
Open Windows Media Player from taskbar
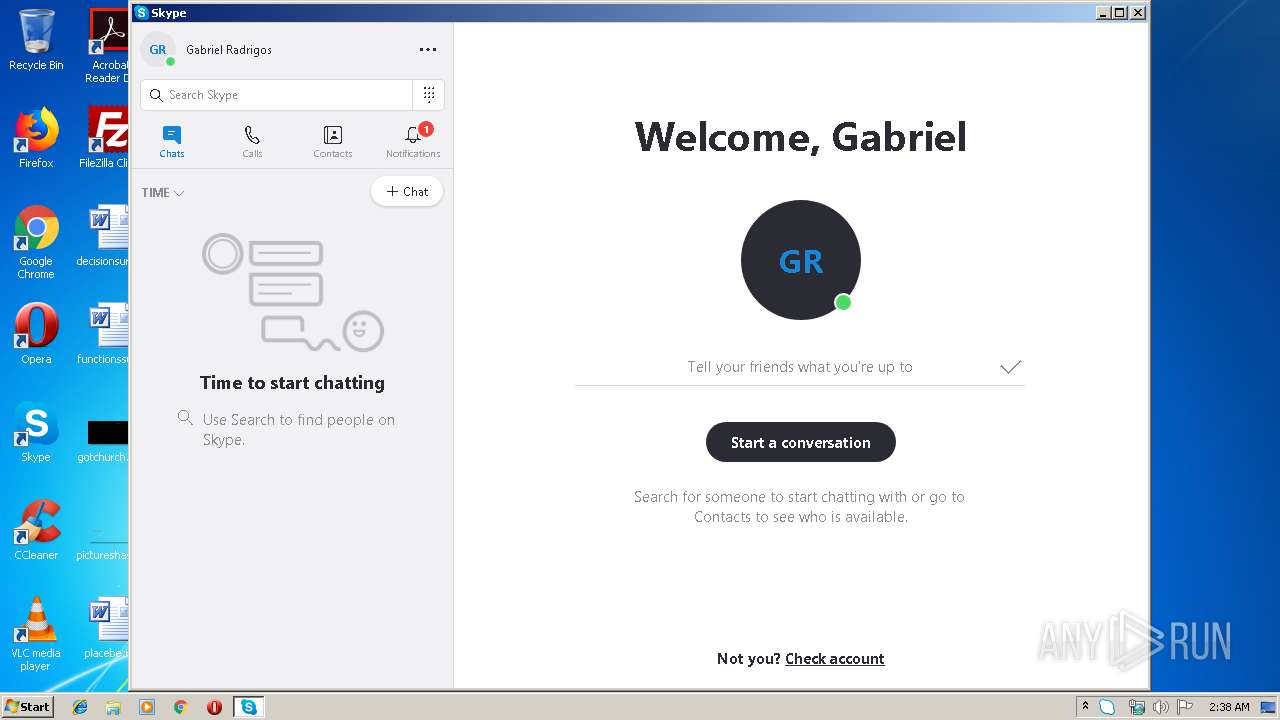pos(147,707)
